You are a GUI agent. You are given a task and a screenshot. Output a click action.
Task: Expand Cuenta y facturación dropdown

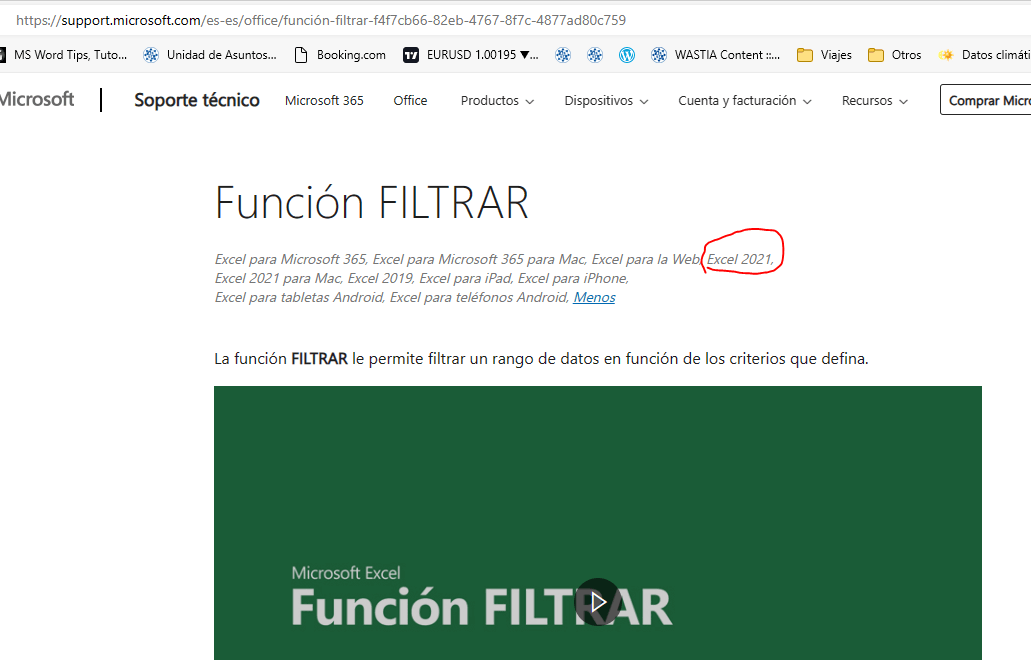[x=745, y=101]
